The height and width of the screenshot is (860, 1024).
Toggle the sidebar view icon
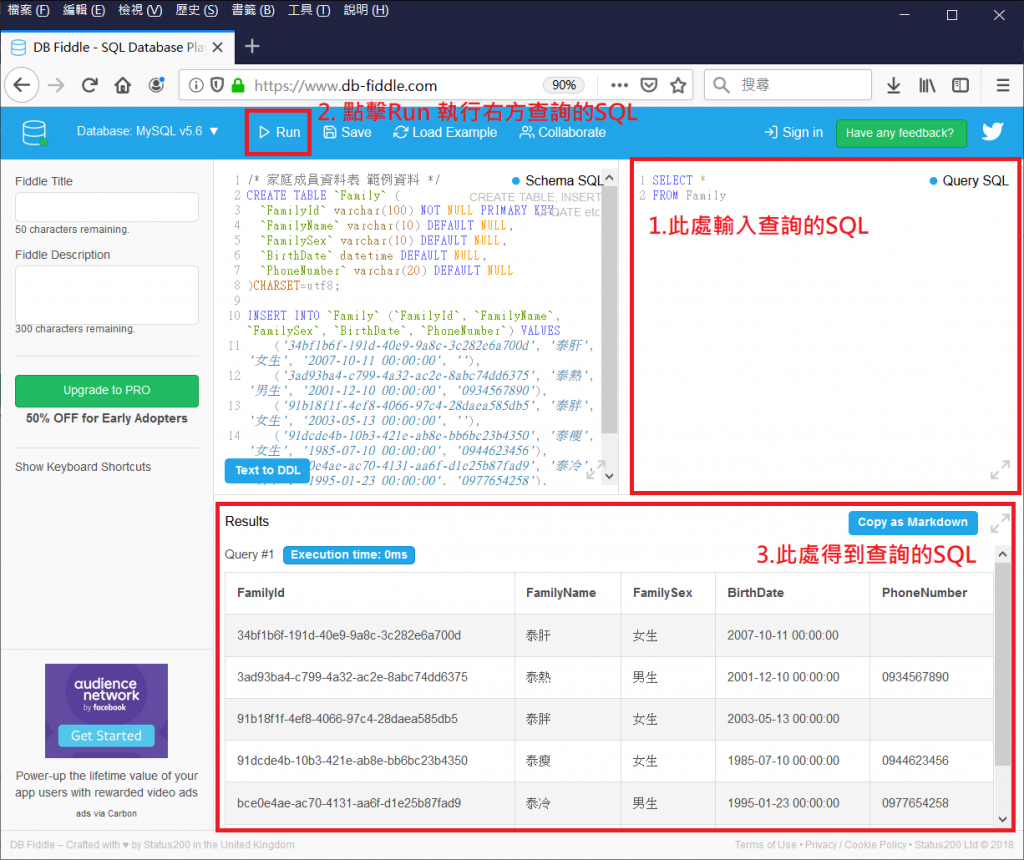click(961, 86)
